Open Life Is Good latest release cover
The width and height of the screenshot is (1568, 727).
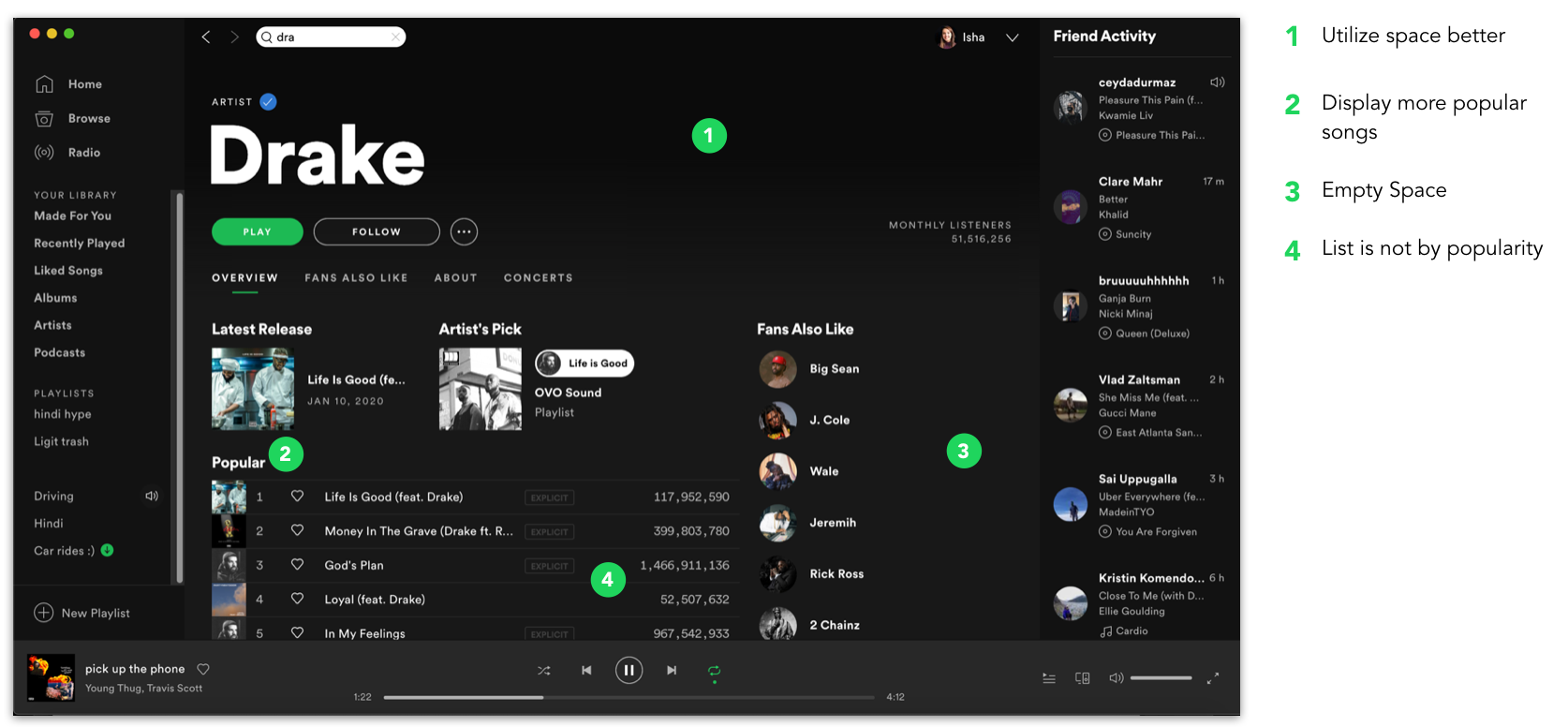point(253,389)
